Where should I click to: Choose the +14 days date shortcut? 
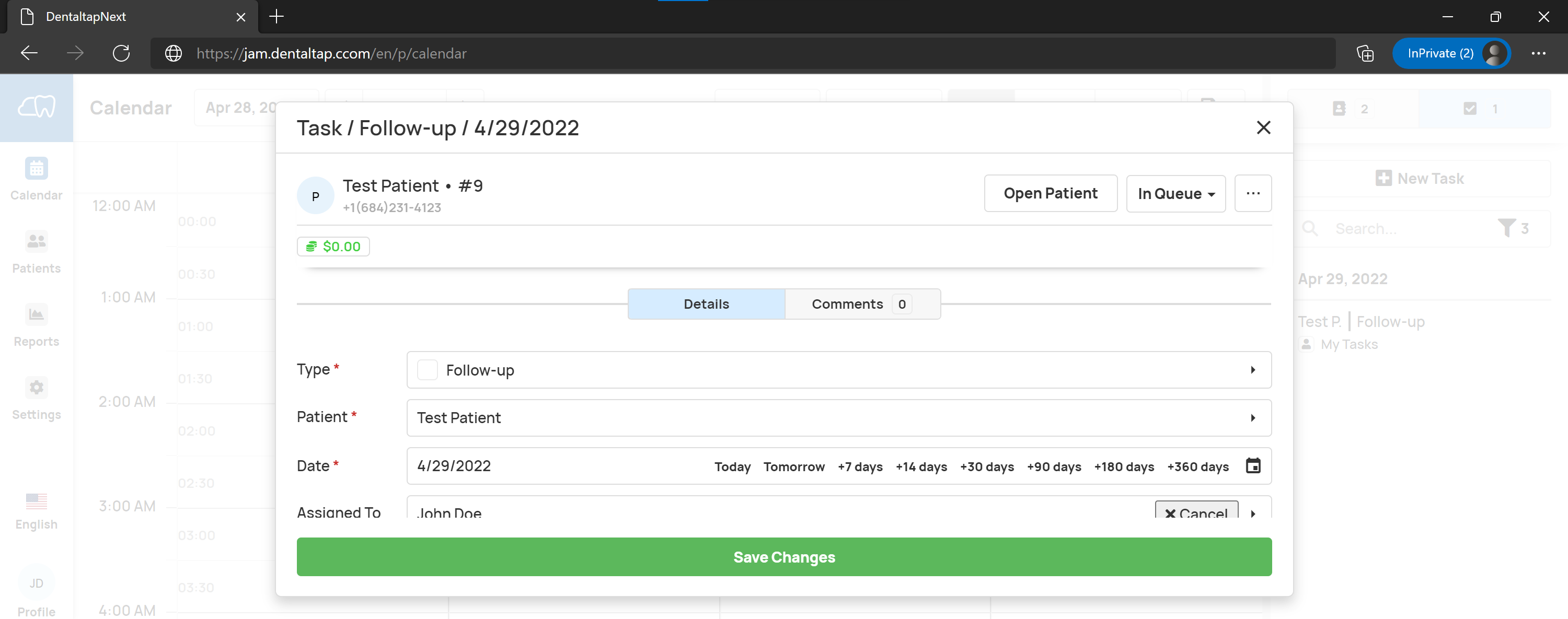921,466
